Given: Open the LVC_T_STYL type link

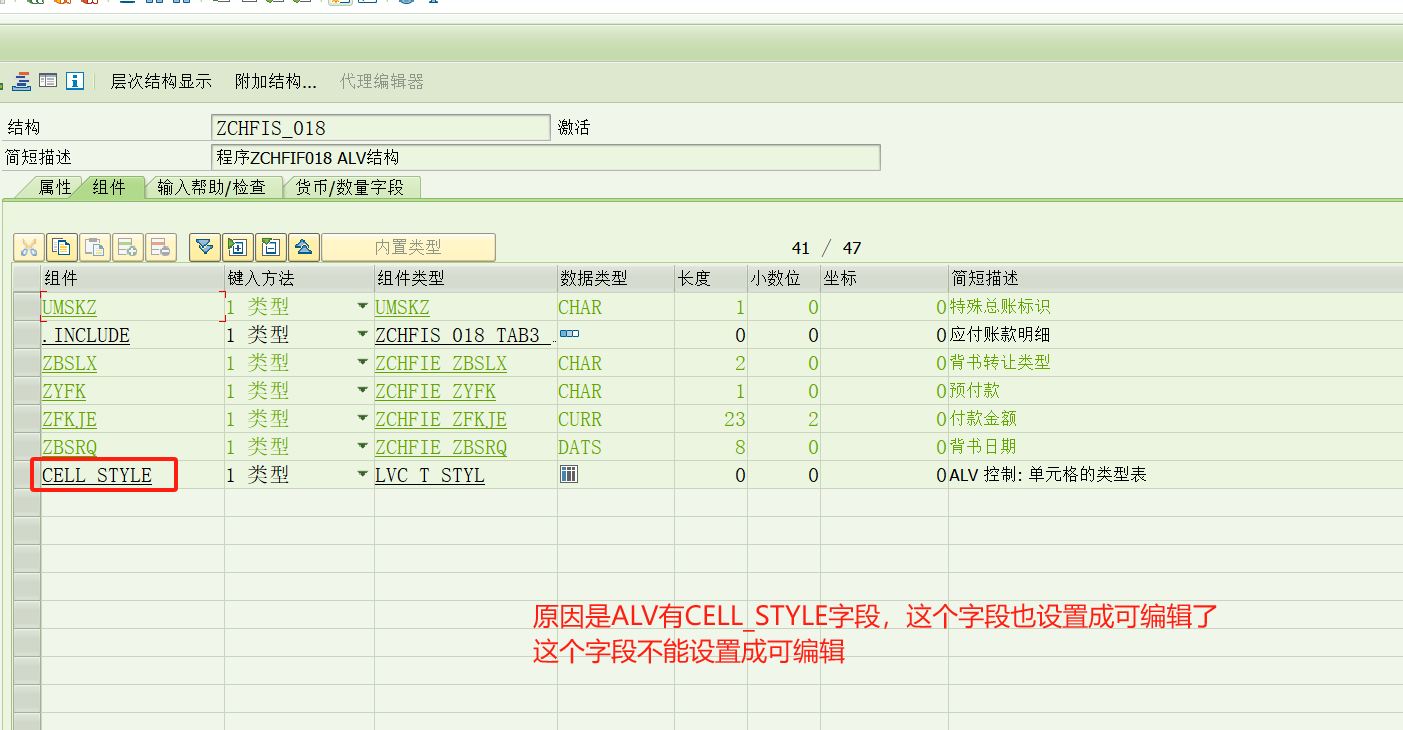Looking at the screenshot, I should 430,474.
